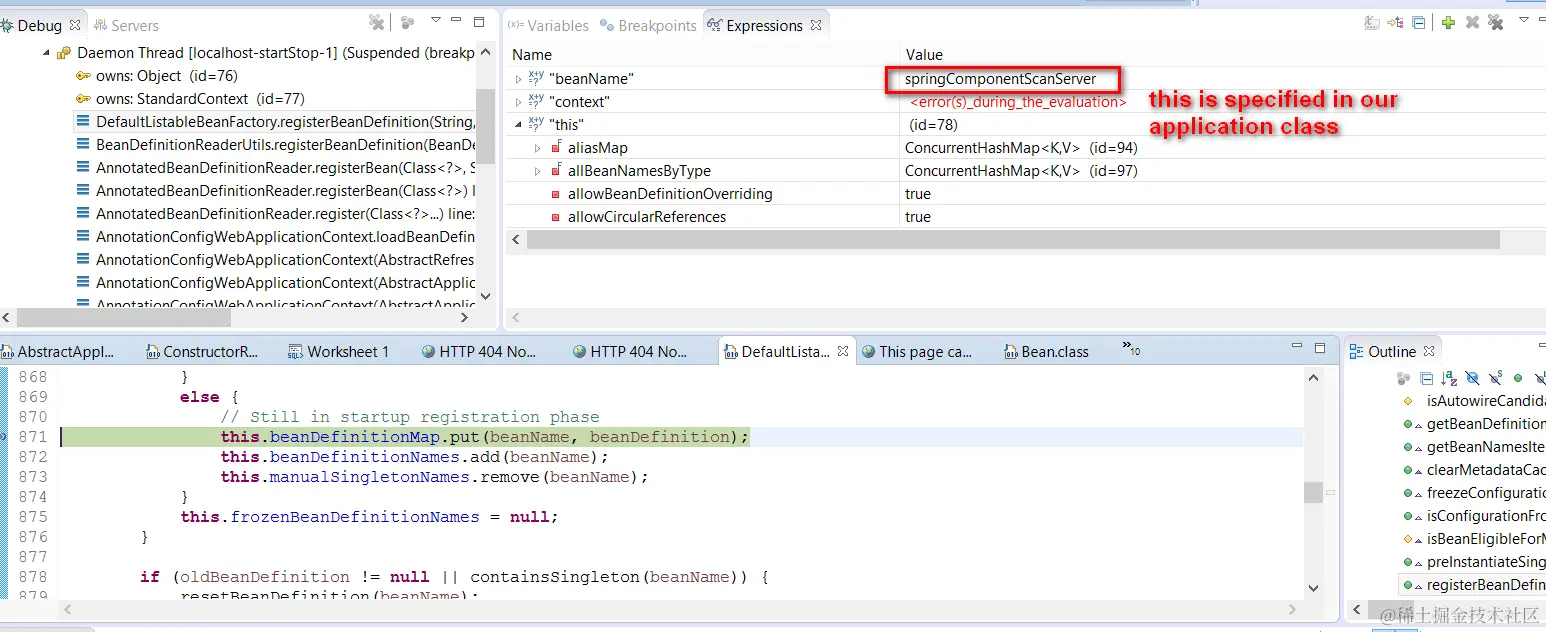The height and width of the screenshot is (632, 1546).
Task: Click the grouped-spheres icon in Debug toolbar
Action: coord(407,22)
